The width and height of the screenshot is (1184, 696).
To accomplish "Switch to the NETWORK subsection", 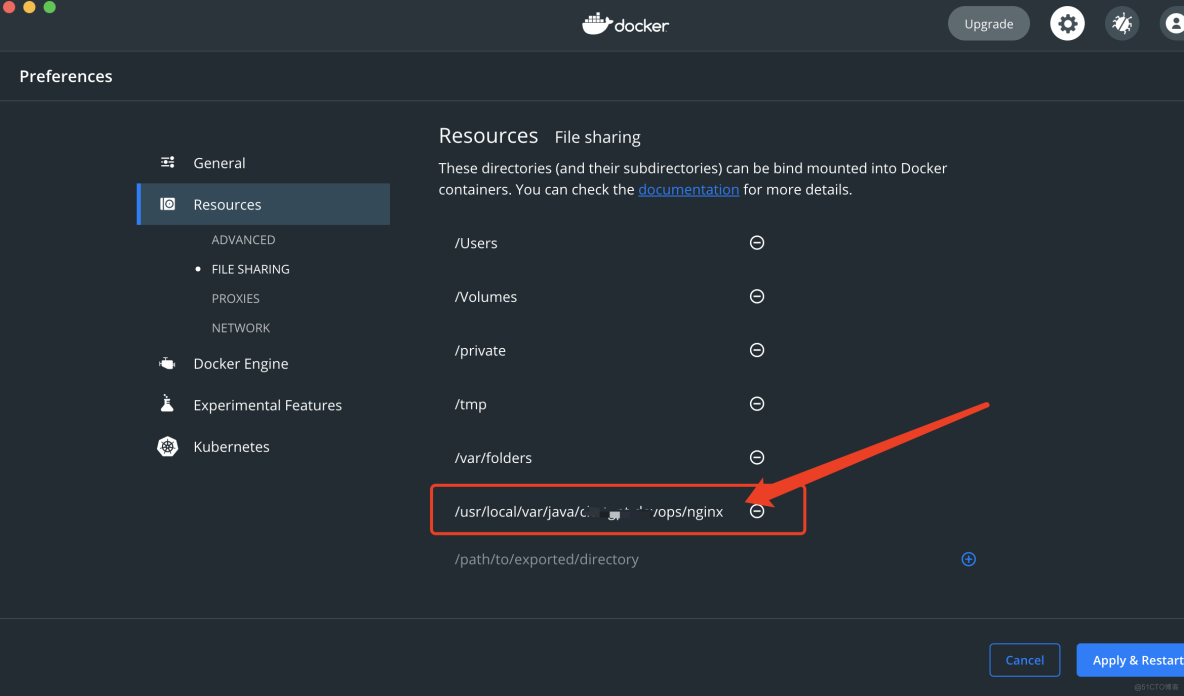I will [x=240, y=328].
